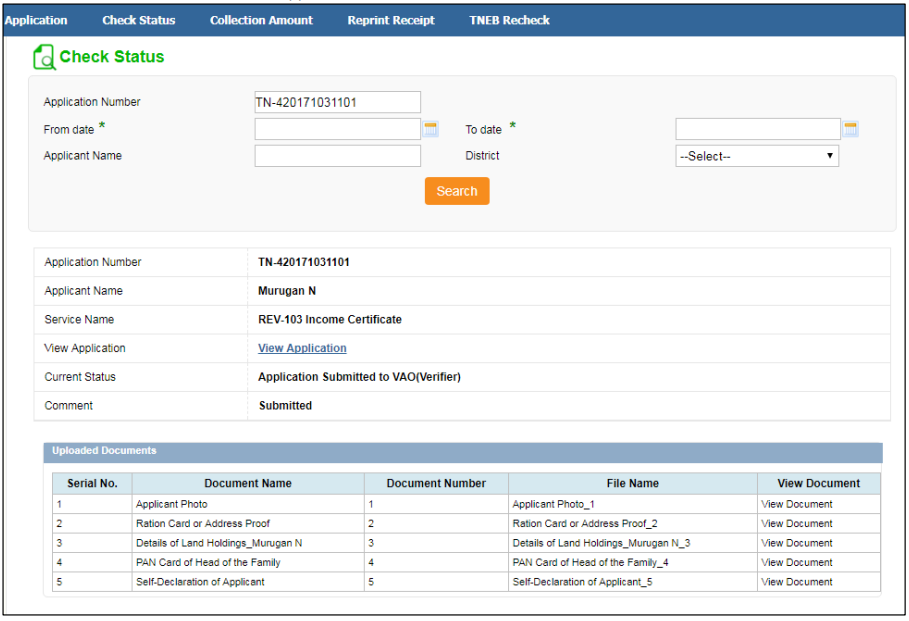Click the Check Status page heading
Viewport: 909px width, 621px height.
click(112, 56)
